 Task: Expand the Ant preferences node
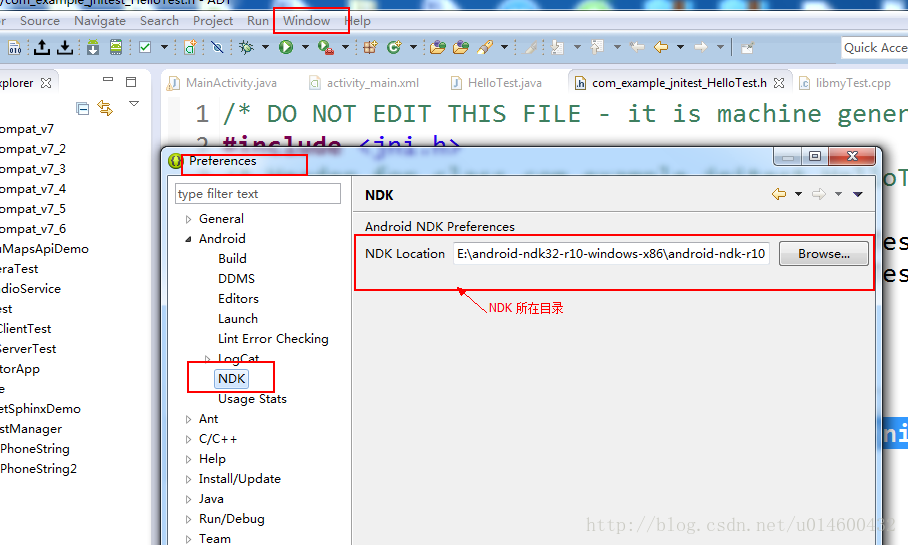[x=188, y=419]
